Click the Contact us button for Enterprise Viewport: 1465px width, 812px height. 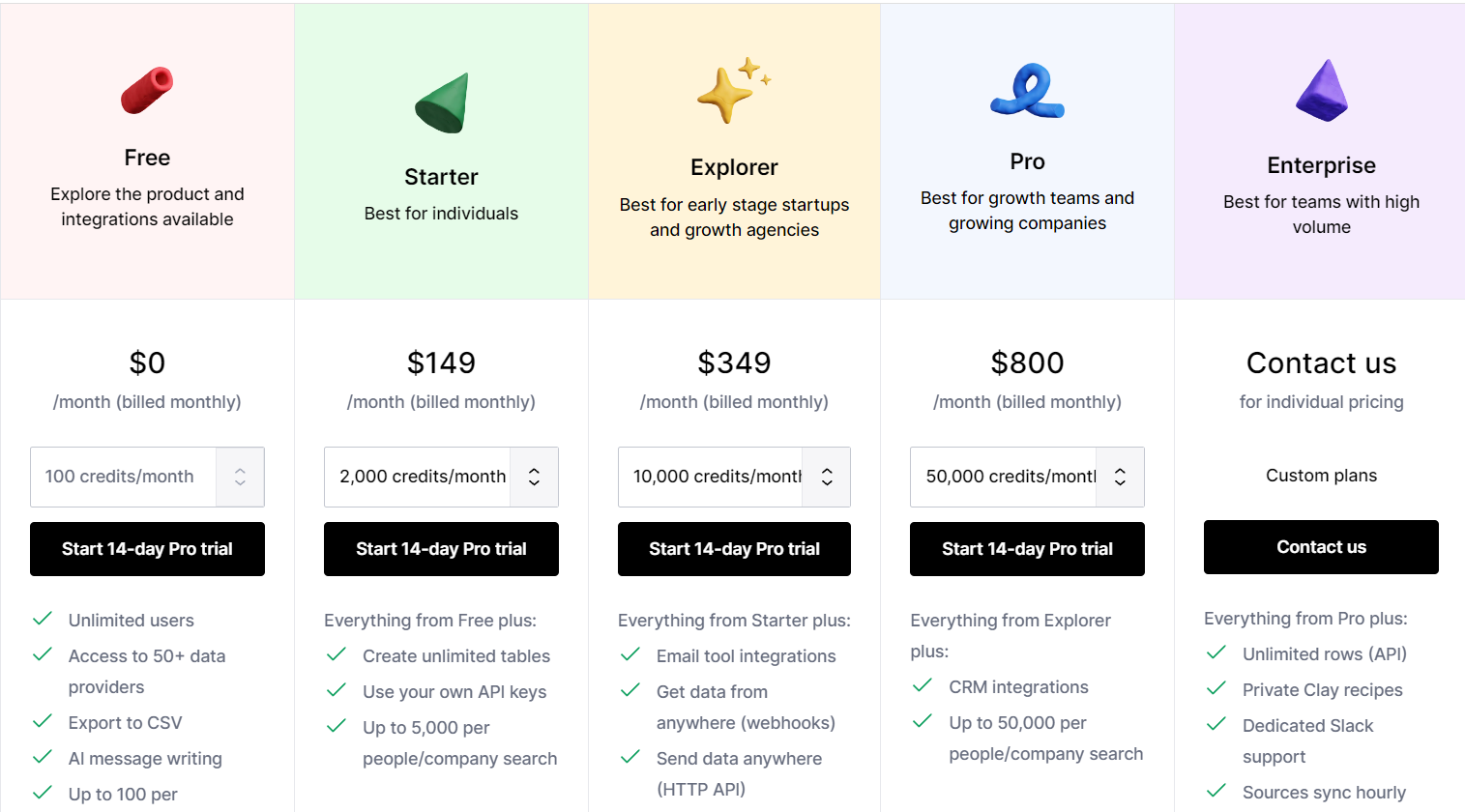pos(1321,547)
